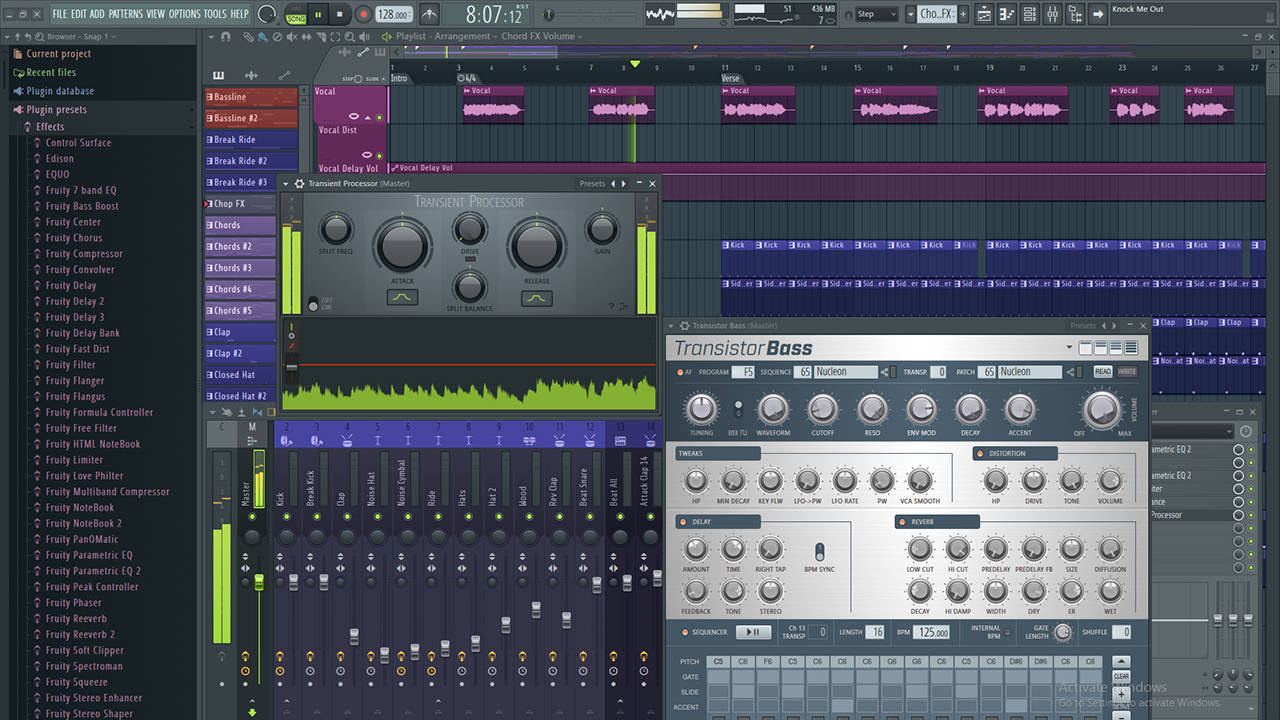Open Playlist options menu arrow

(x=210, y=37)
